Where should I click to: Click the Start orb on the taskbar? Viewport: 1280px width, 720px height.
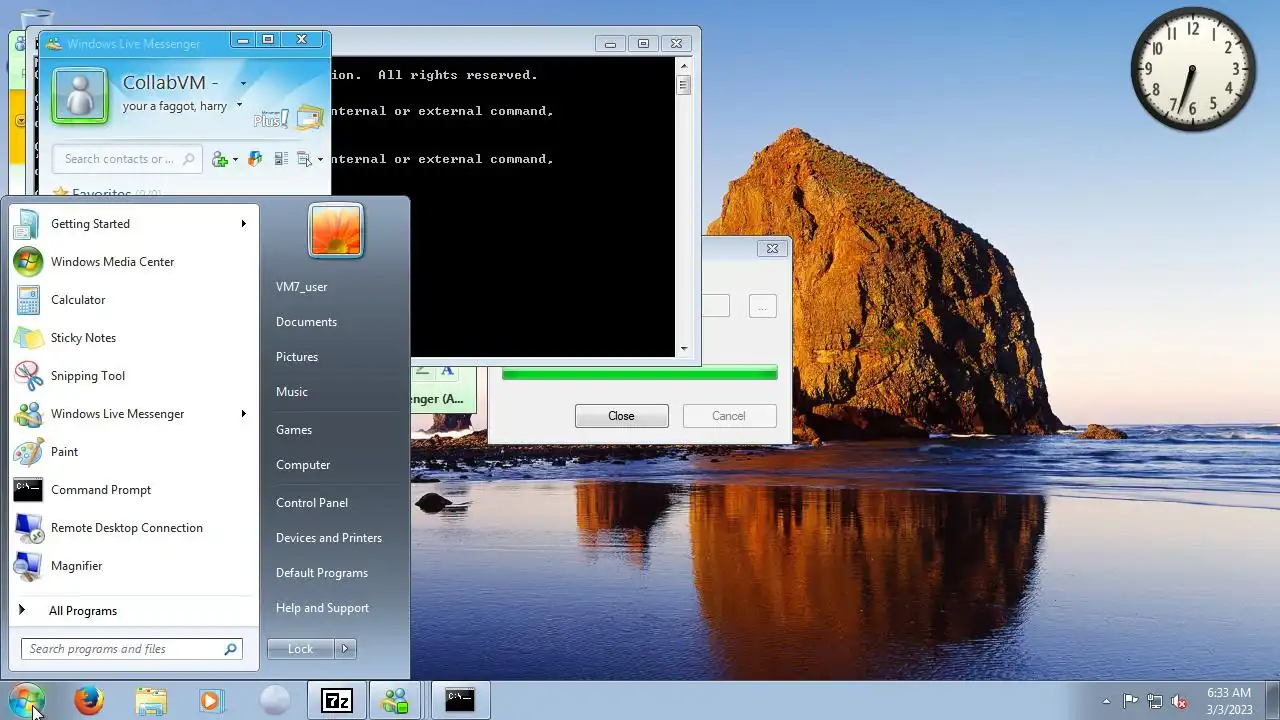coord(26,700)
